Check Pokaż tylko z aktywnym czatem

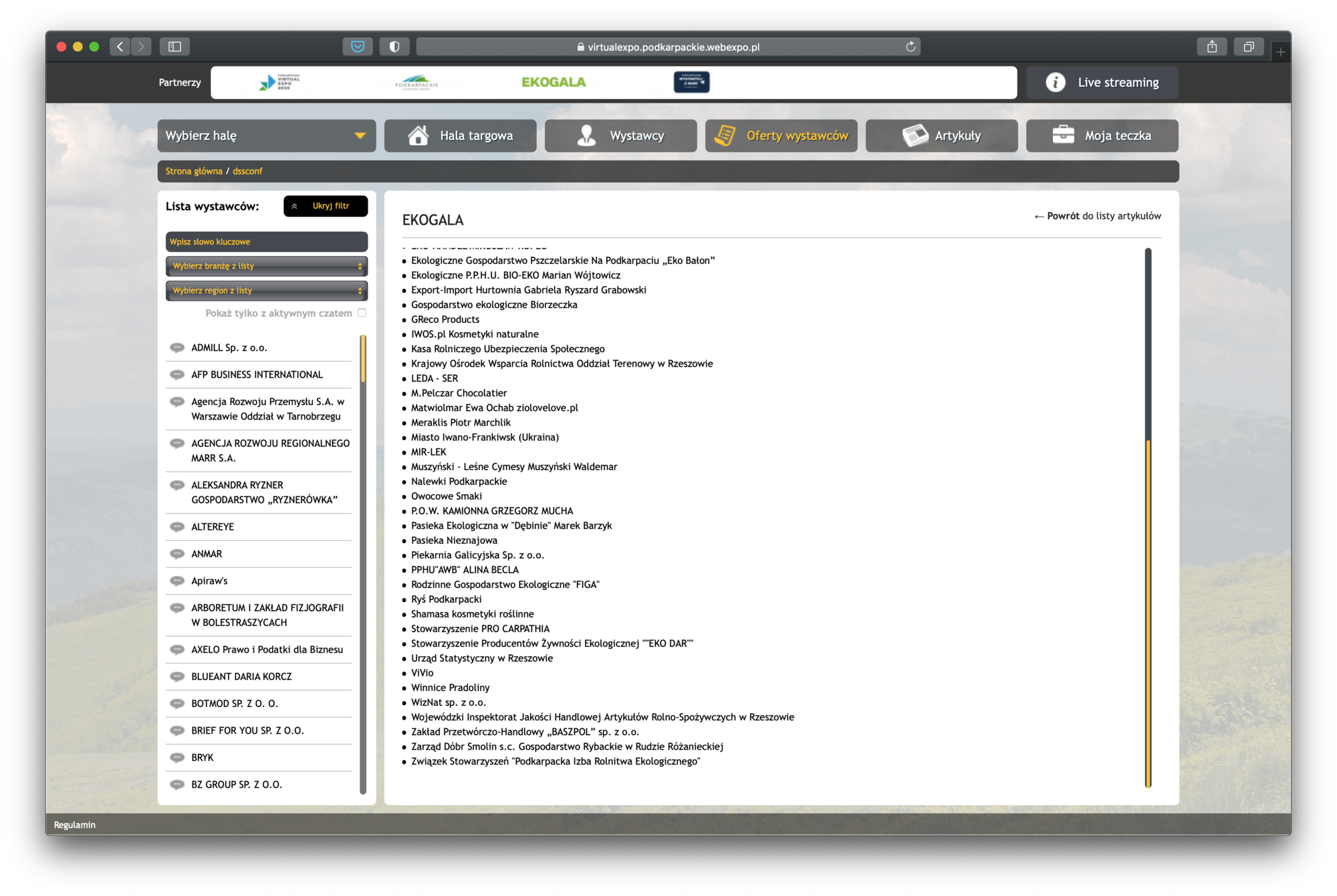pyautogui.click(x=362, y=313)
